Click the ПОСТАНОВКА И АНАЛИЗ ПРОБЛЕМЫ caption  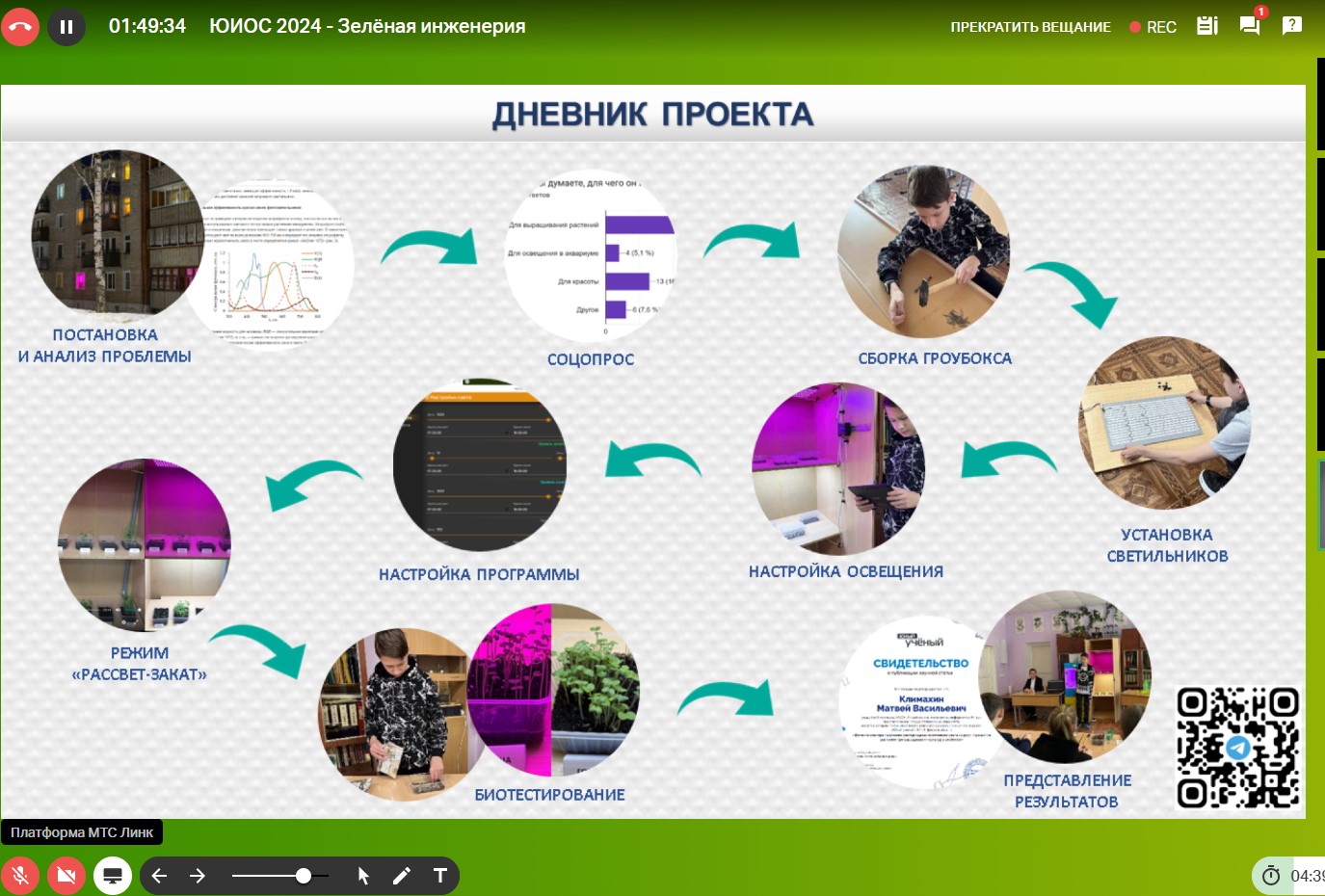click(x=105, y=346)
